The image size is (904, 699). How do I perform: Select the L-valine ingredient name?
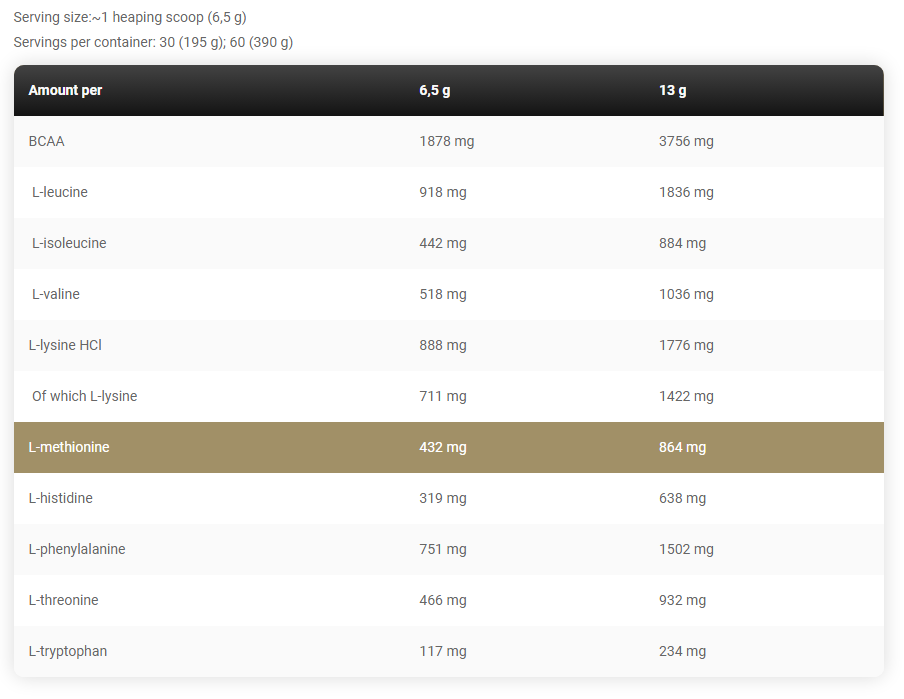point(56,294)
